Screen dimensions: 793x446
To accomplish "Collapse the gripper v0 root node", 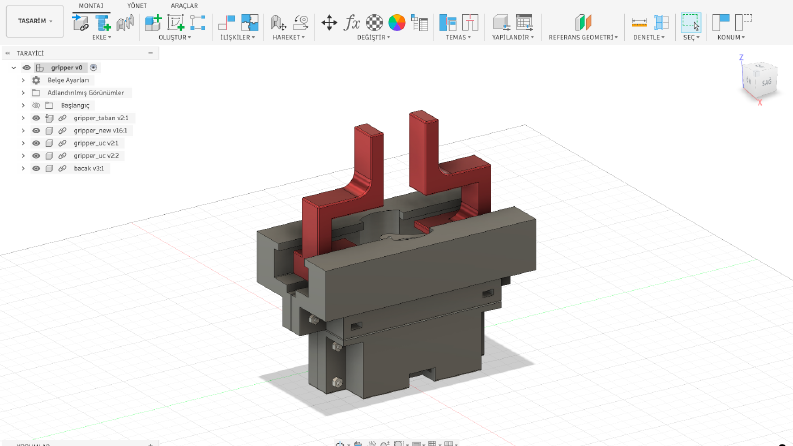I will point(14,67).
